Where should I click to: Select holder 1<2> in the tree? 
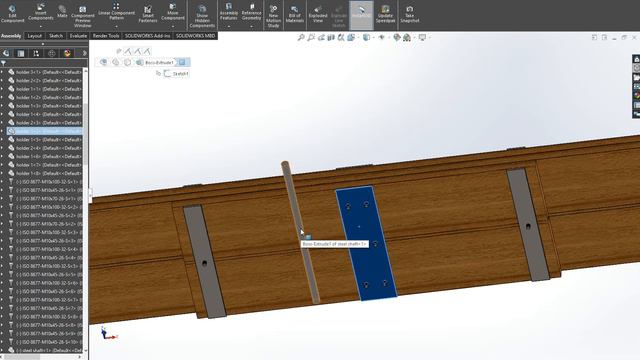[x=45, y=98]
